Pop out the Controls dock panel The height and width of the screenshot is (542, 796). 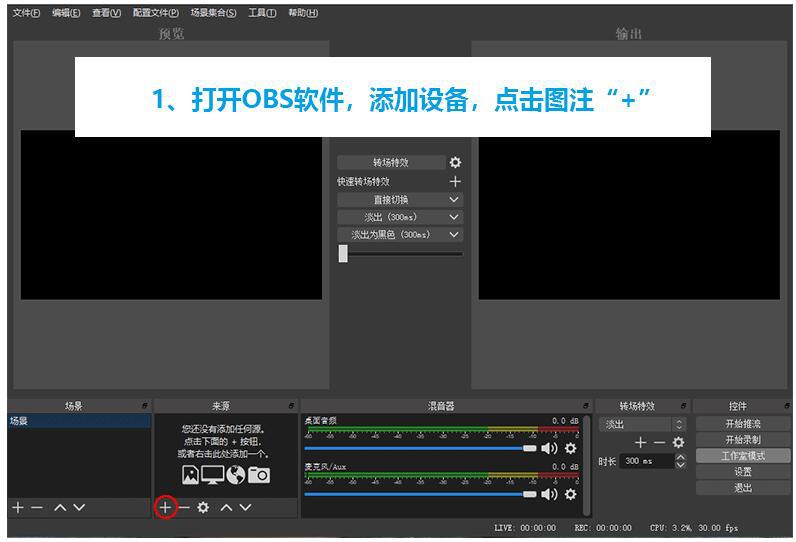point(787,405)
